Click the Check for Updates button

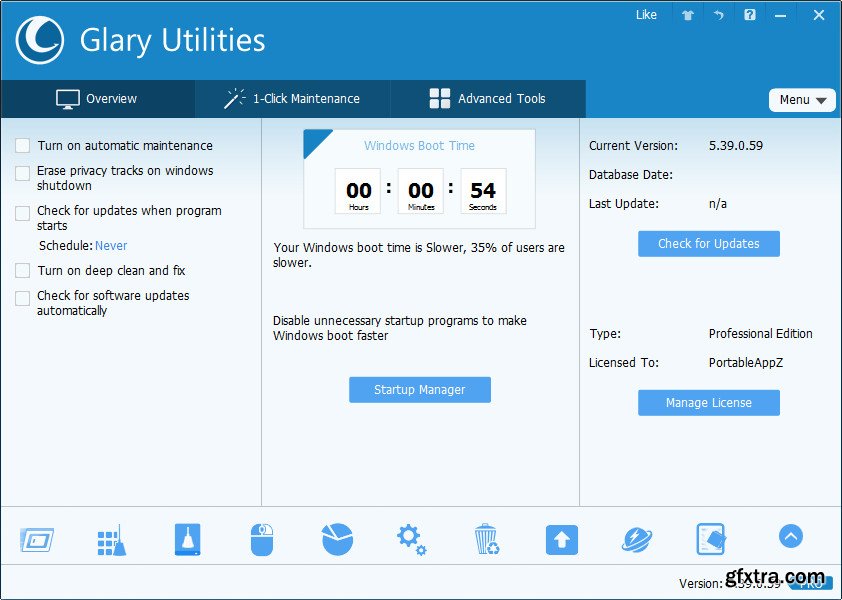click(708, 244)
